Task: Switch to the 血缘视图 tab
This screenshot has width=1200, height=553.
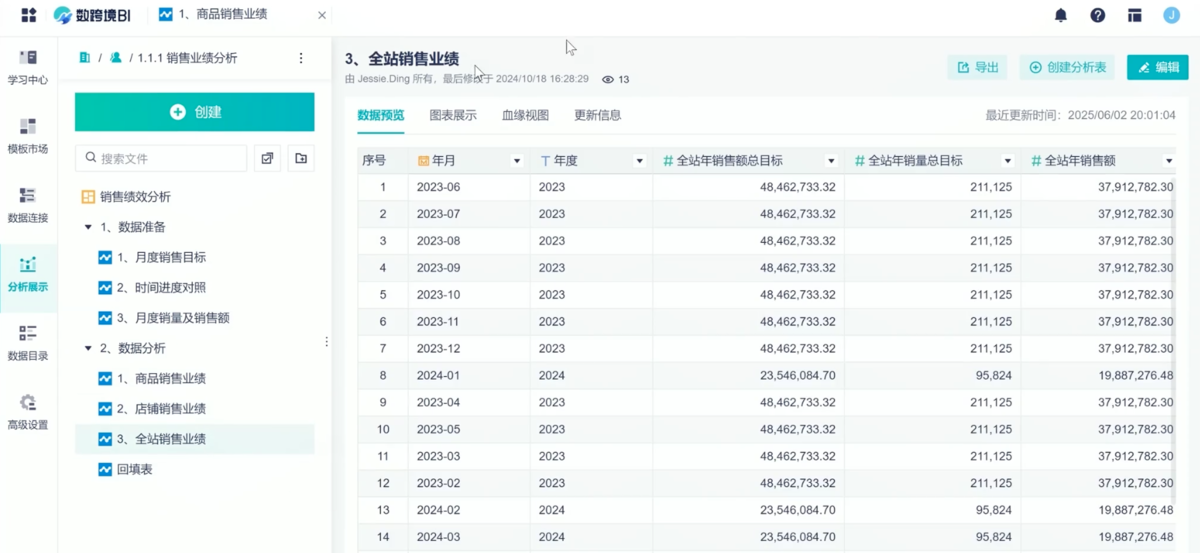Action: coord(525,115)
